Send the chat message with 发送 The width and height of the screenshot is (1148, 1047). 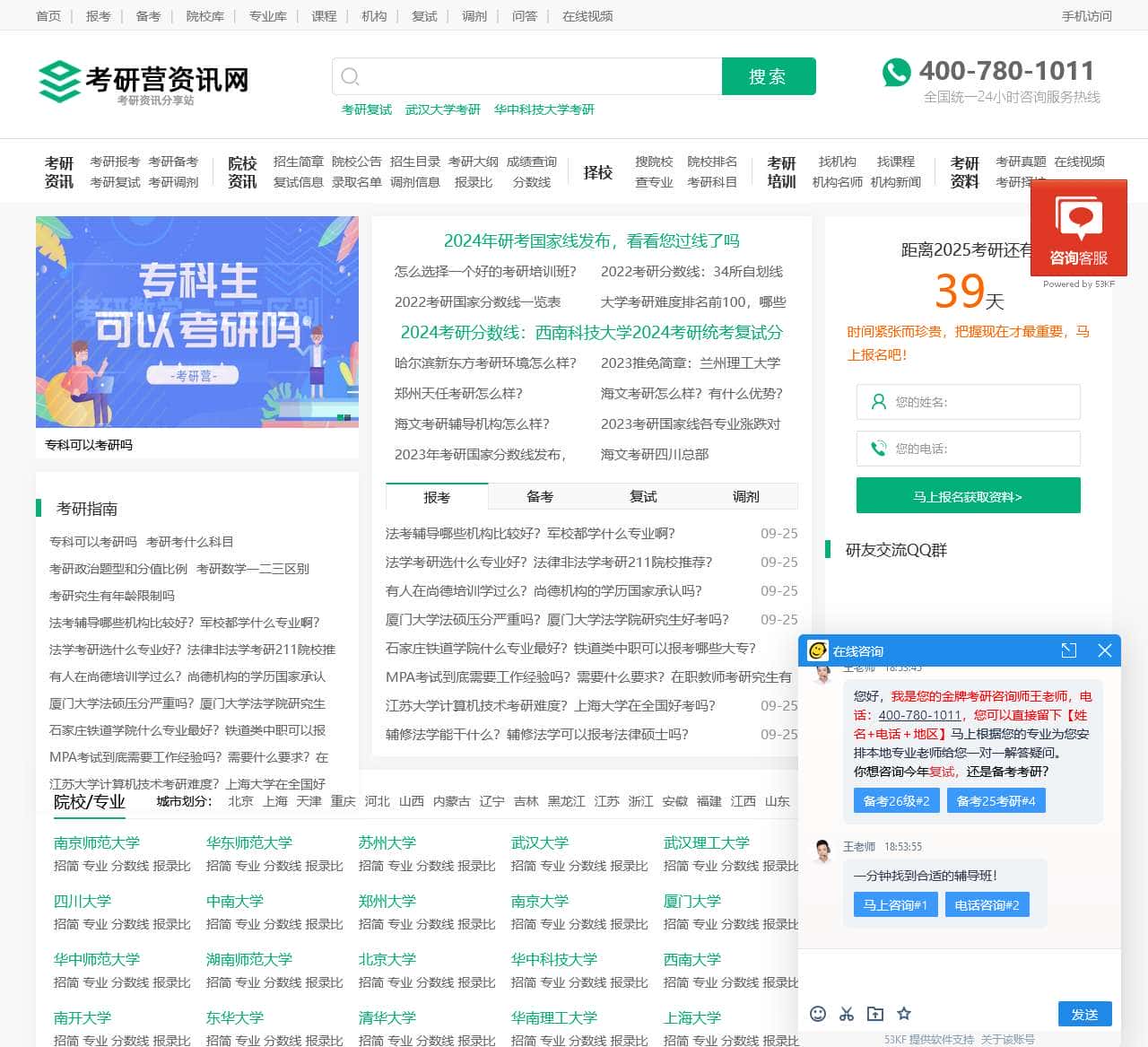click(x=1084, y=1014)
